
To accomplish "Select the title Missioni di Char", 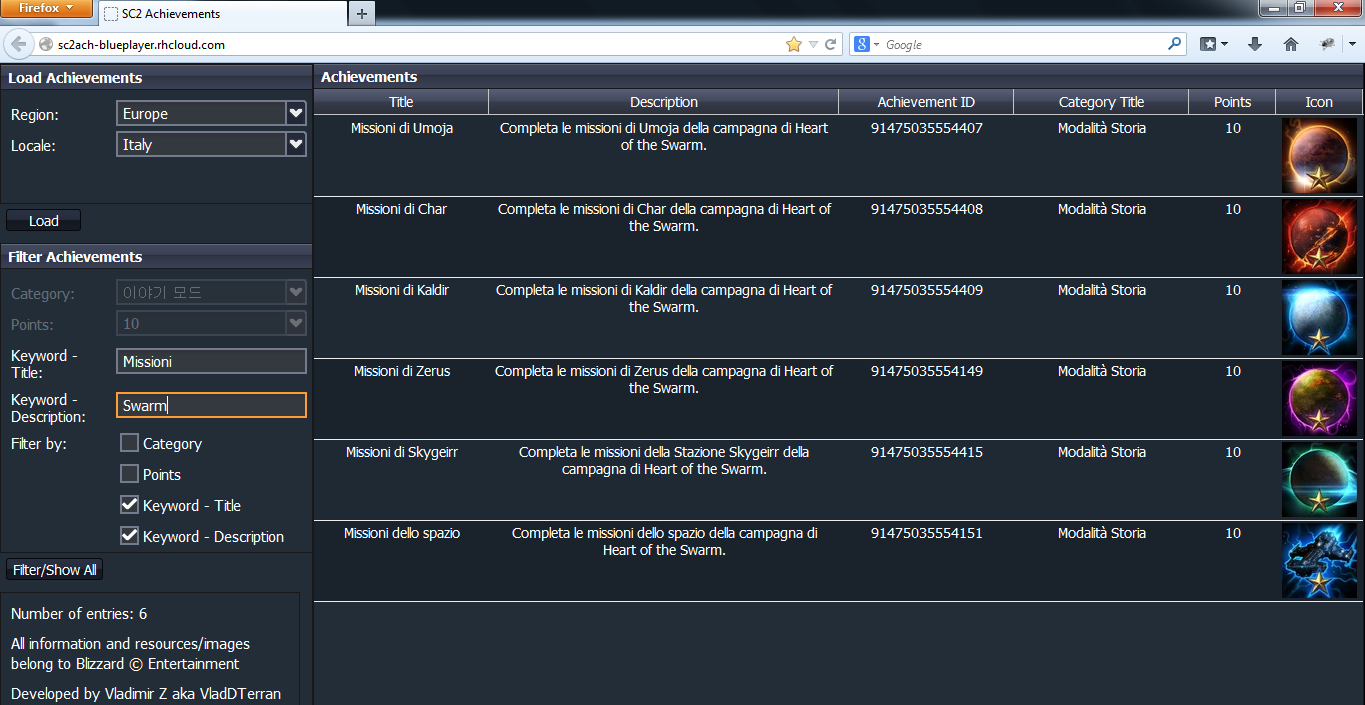I will point(401,209).
